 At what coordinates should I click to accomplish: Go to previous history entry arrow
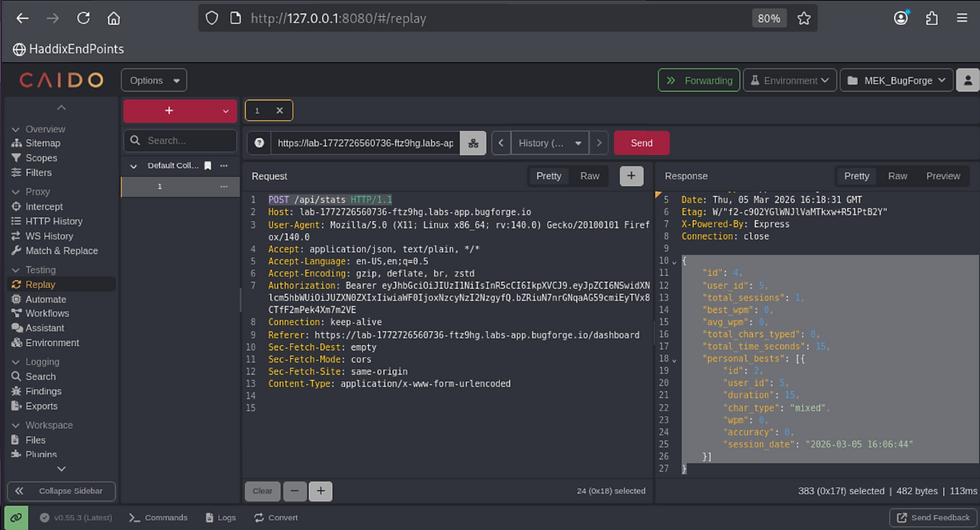pos(500,143)
